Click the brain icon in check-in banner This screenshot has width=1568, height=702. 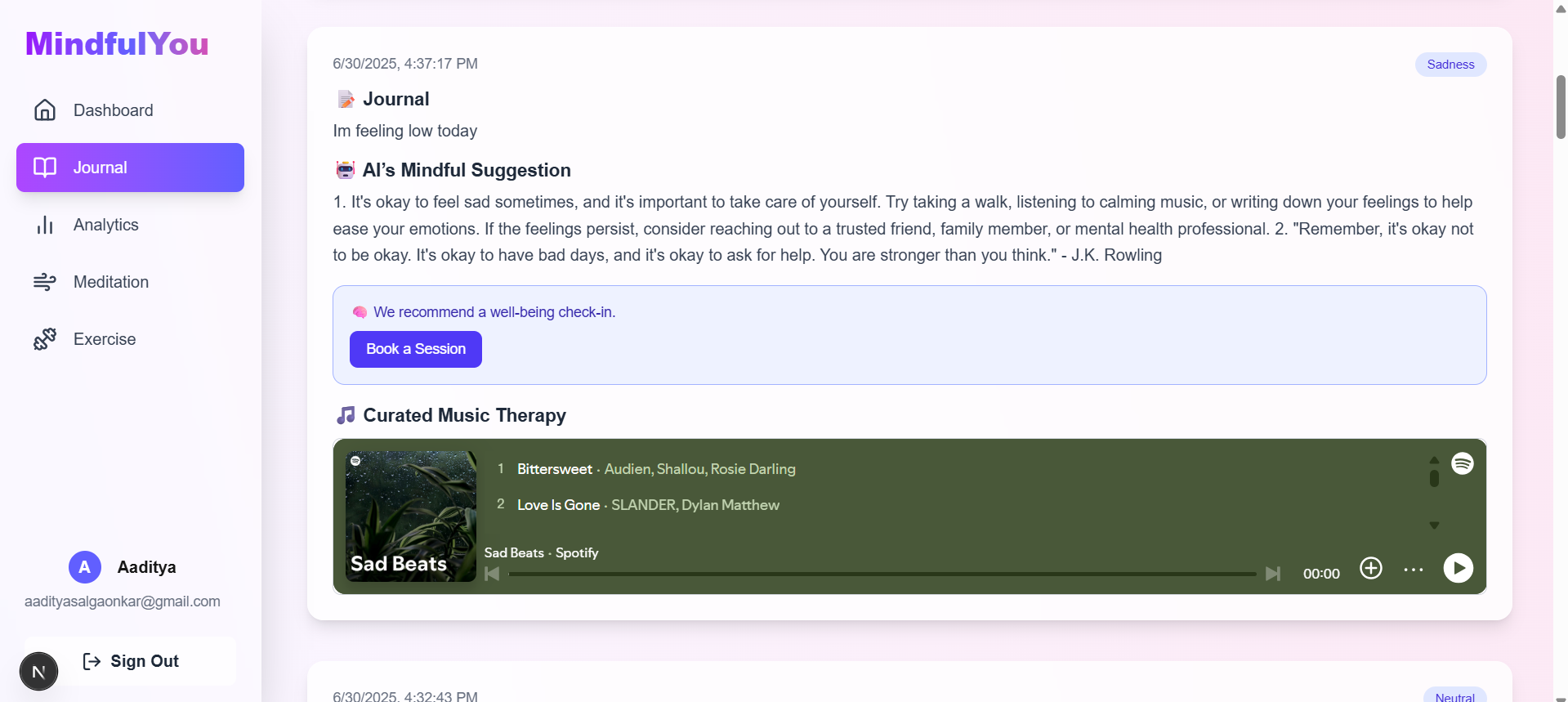[360, 312]
